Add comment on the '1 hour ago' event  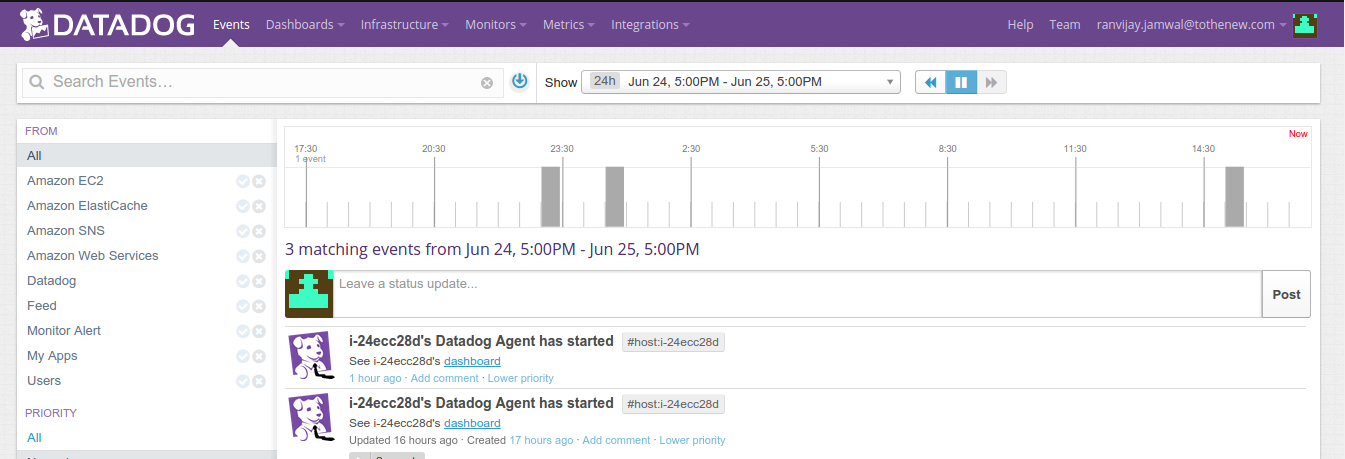(446, 378)
